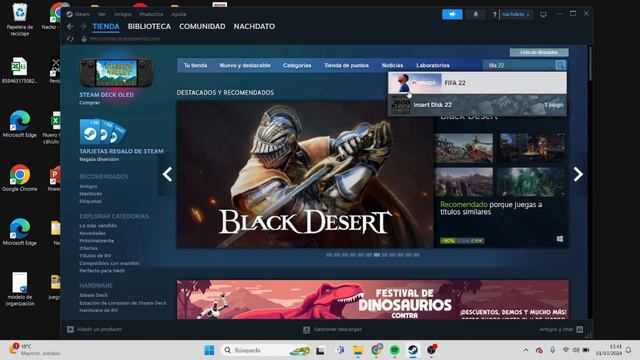Click the Lista de deseados button
This screenshot has width=640, height=360.
click(x=539, y=52)
